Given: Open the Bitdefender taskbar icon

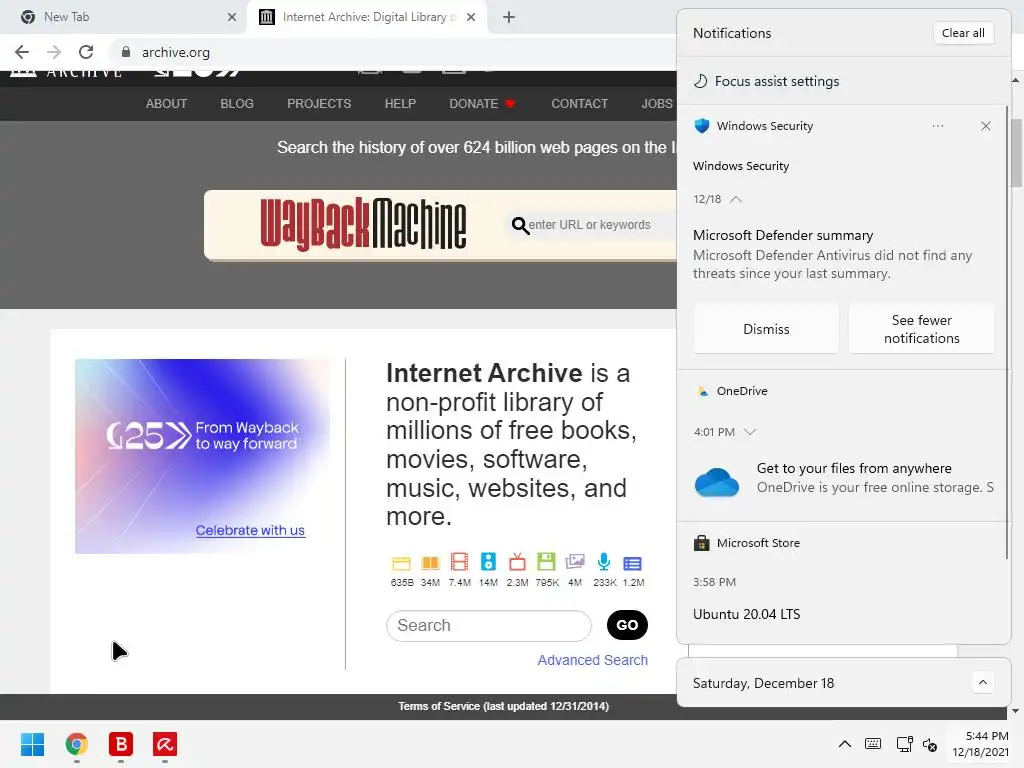Looking at the screenshot, I should click(x=121, y=744).
